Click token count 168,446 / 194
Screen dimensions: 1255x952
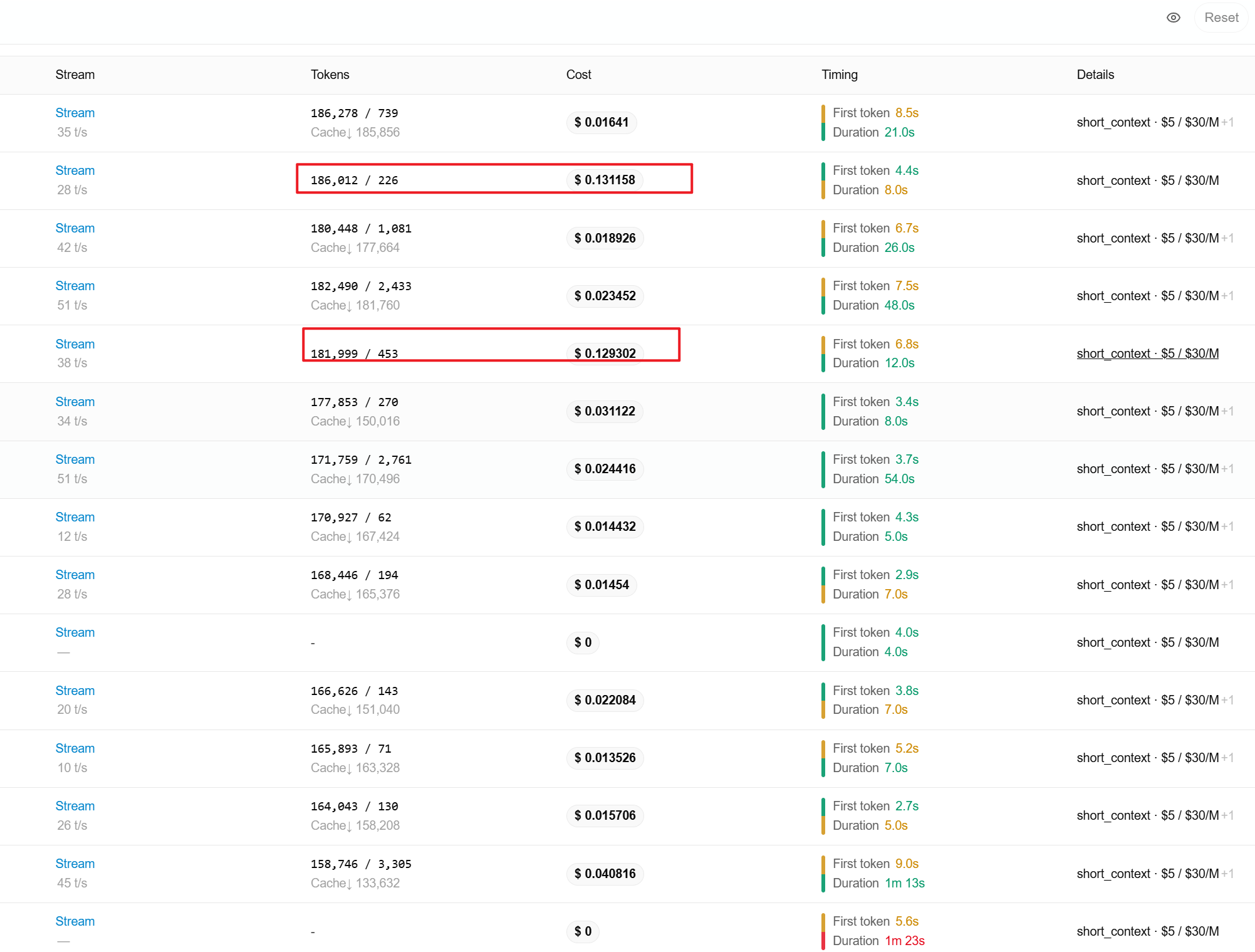(x=355, y=575)
